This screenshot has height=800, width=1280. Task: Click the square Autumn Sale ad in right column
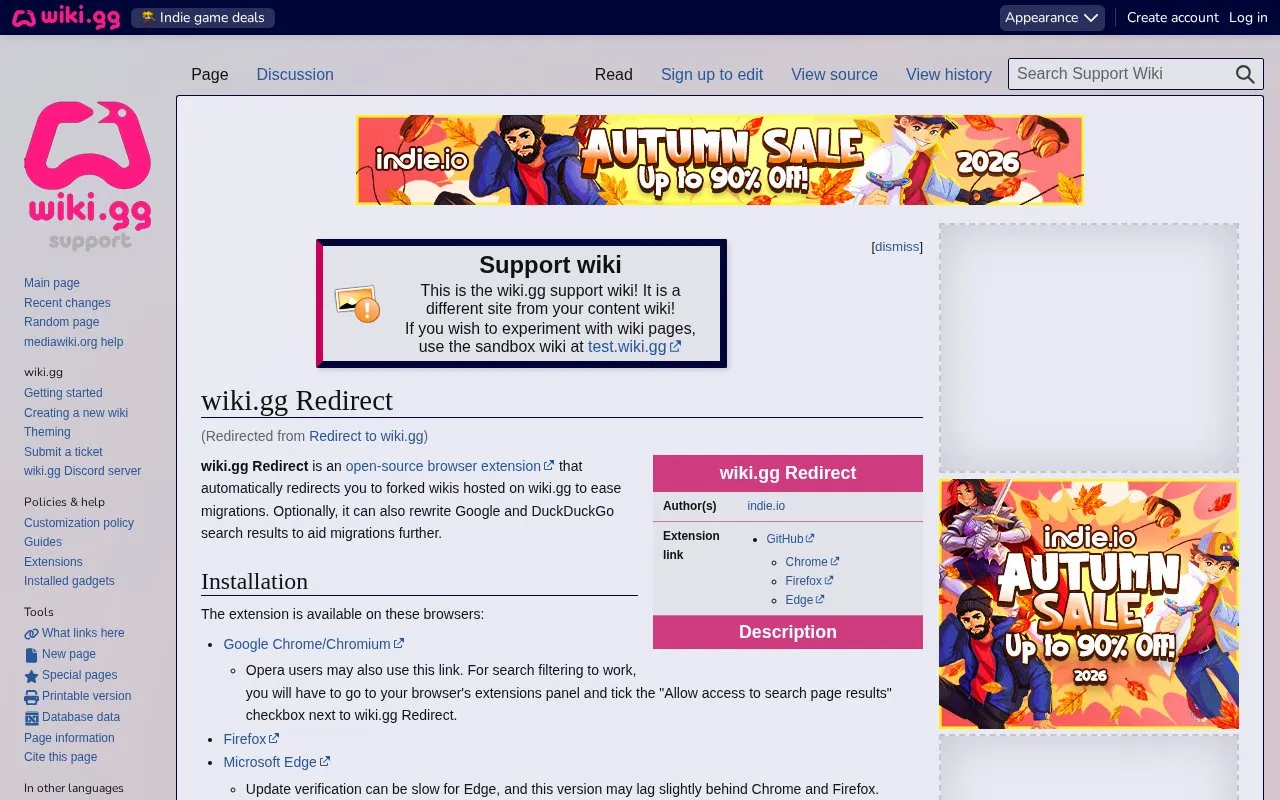pyautogui.click(x=1089, y=604)
